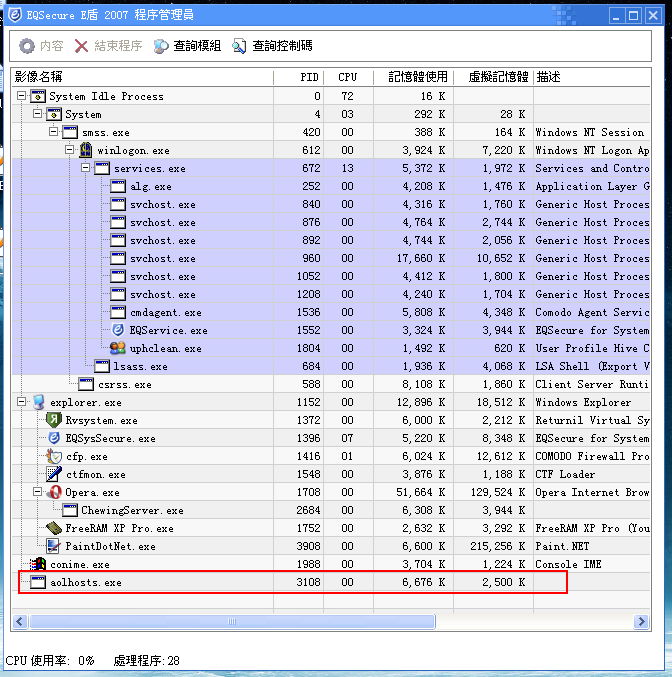Click the 內容 toolbar label
The height and width of the screenshot is (677, 672).
click(x=52, y=46)
